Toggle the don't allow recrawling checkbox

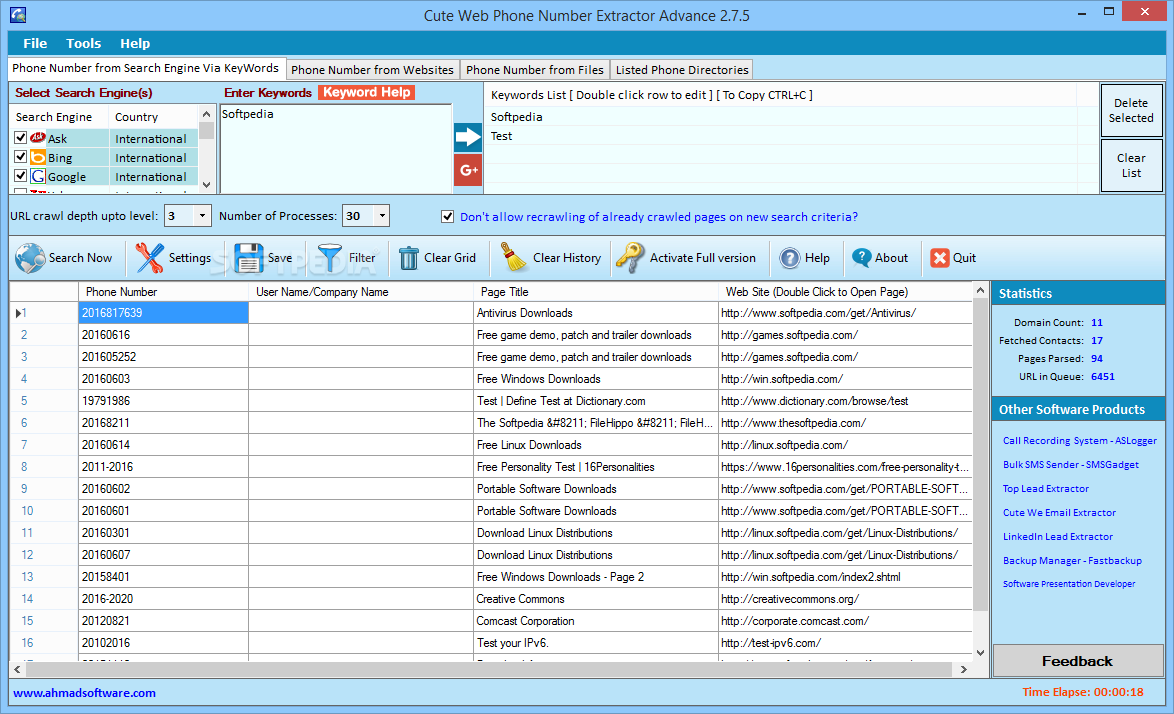pyautogui.click(x=447, y=216)
